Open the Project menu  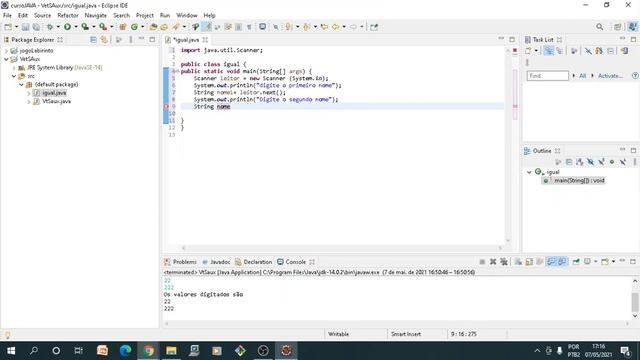pos(145,15)
